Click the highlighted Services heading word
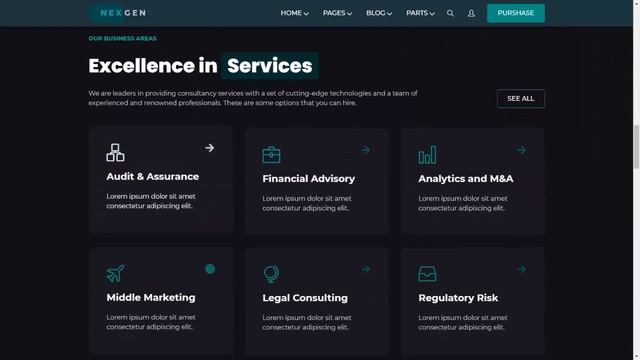The image size is (640, 360). (x=269, y=66)
